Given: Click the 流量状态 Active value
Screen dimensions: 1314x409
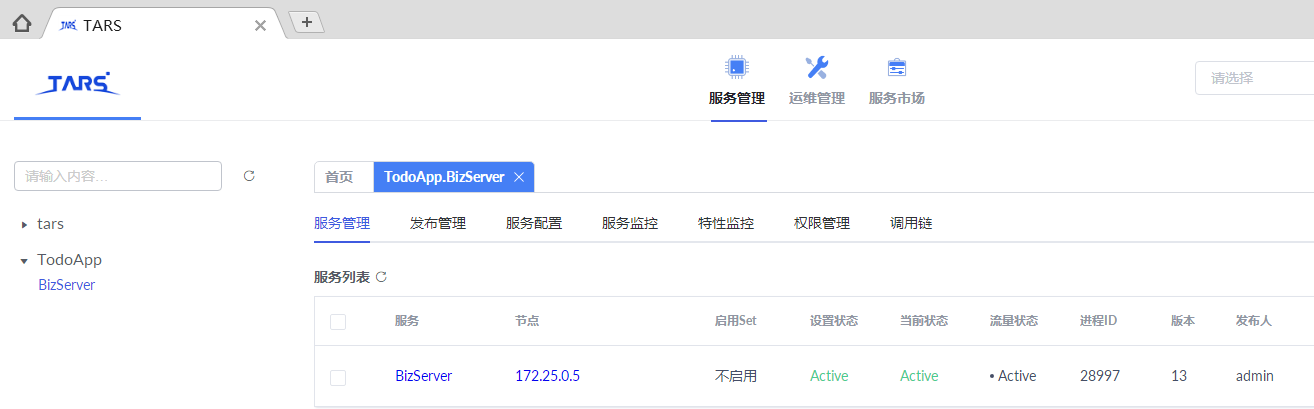Looking at the screenshot, I should click(x=1013, y=376).
